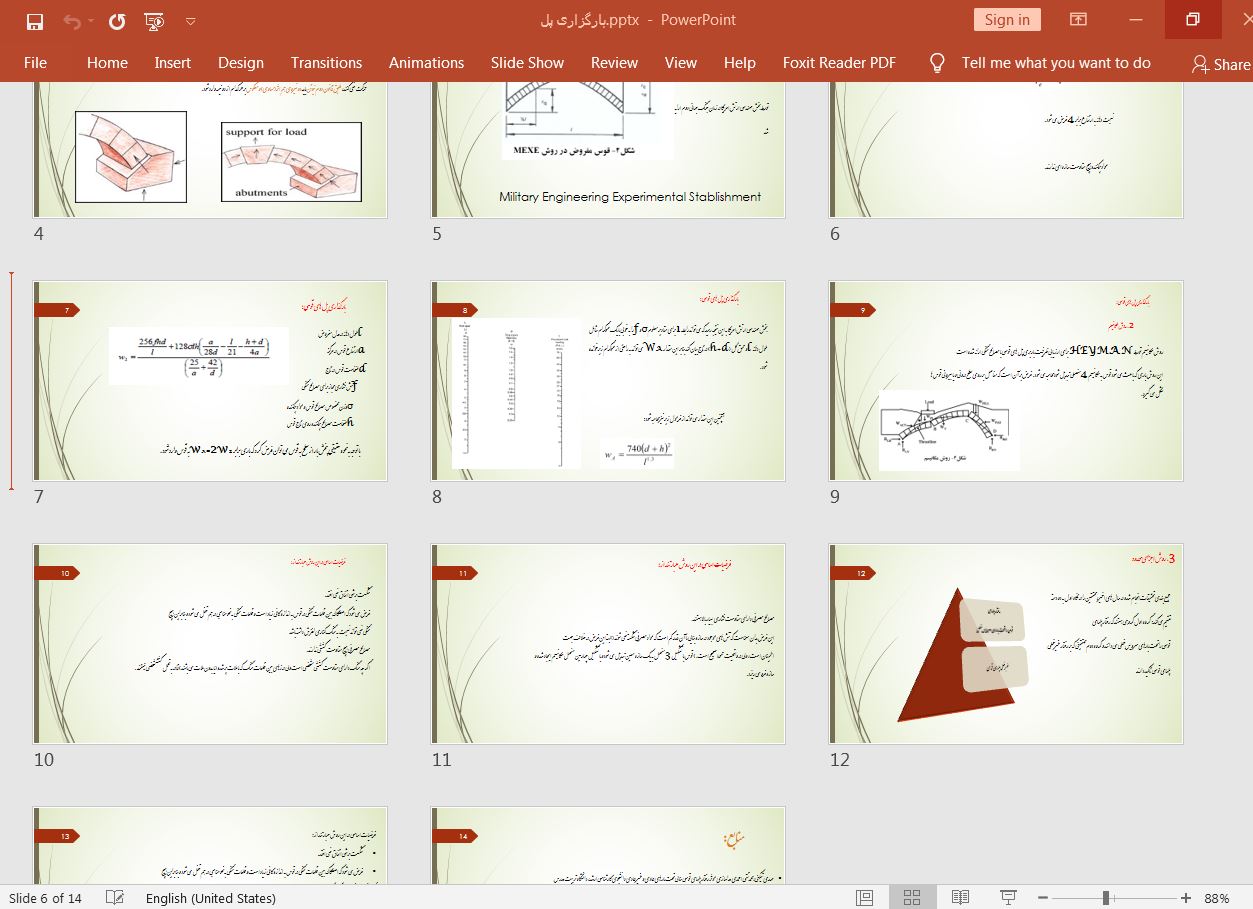Launch Slide Show view from status bar
1253x909 pixels.
(x=1008, y=898)
